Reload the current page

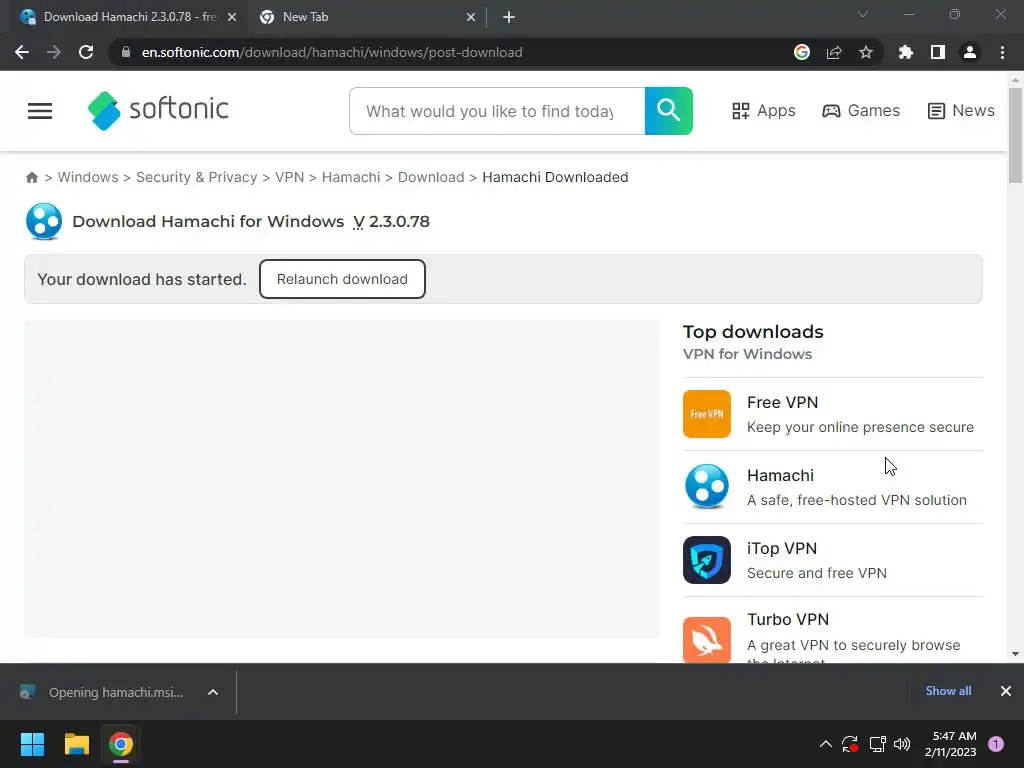(x=86, y=52)
